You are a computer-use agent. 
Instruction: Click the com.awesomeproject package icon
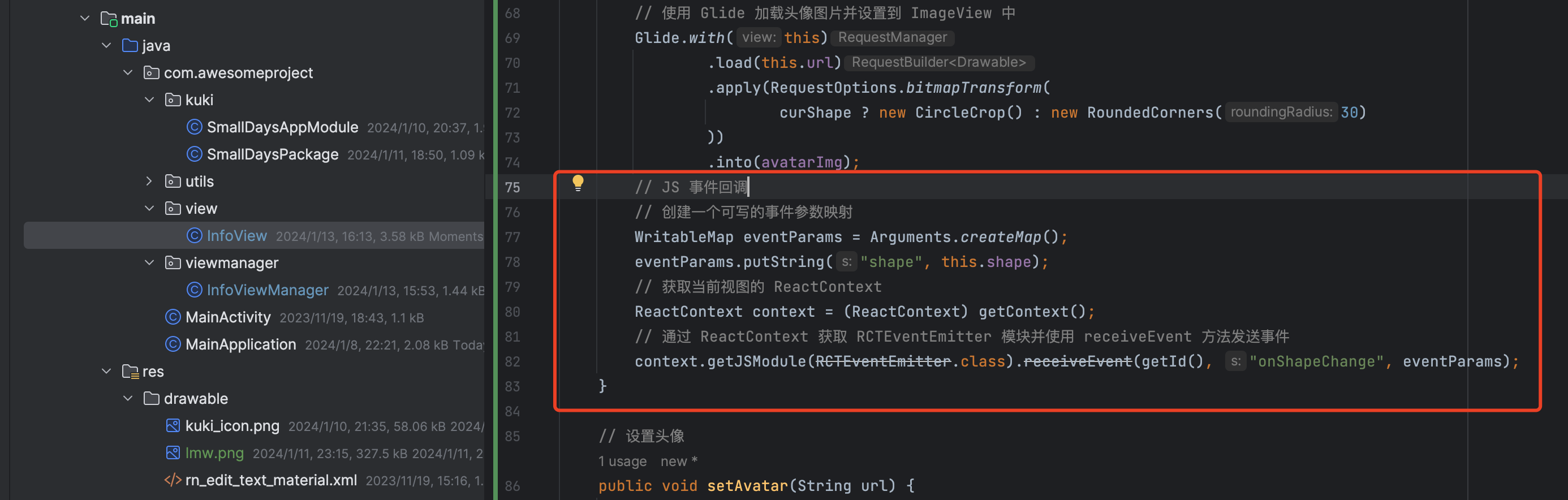(x=151, y=72)
